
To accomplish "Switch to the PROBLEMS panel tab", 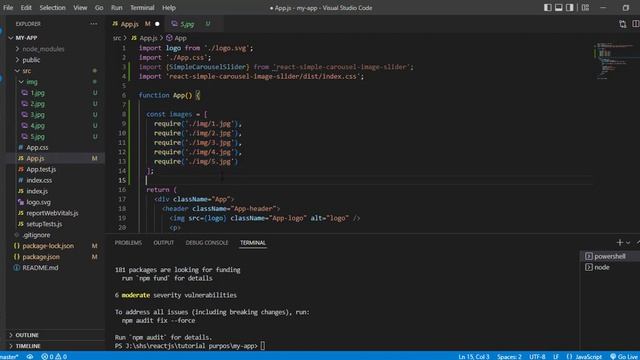I will coord(128,242).
